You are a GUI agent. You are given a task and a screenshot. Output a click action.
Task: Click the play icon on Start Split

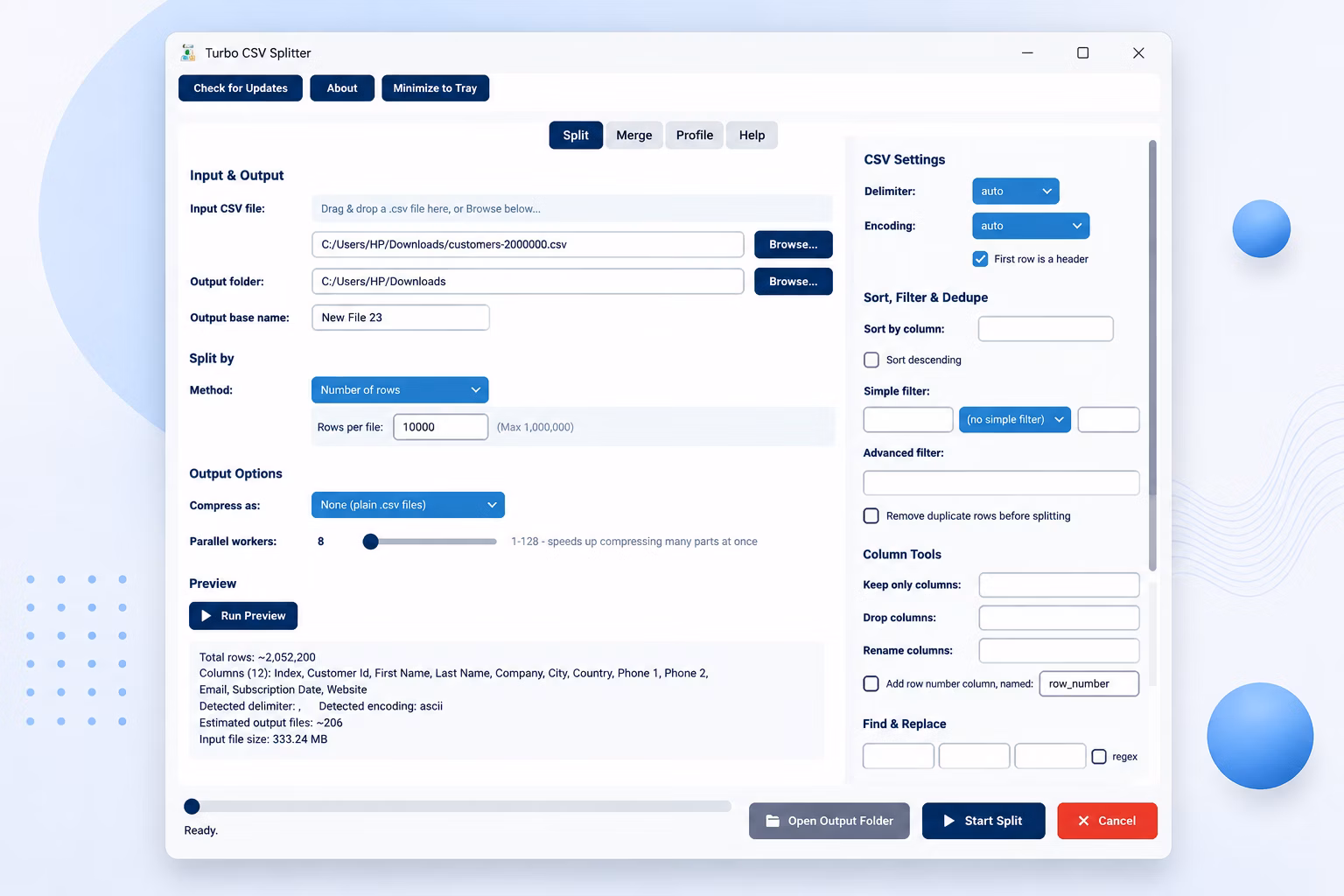click(x=949, y=821)
